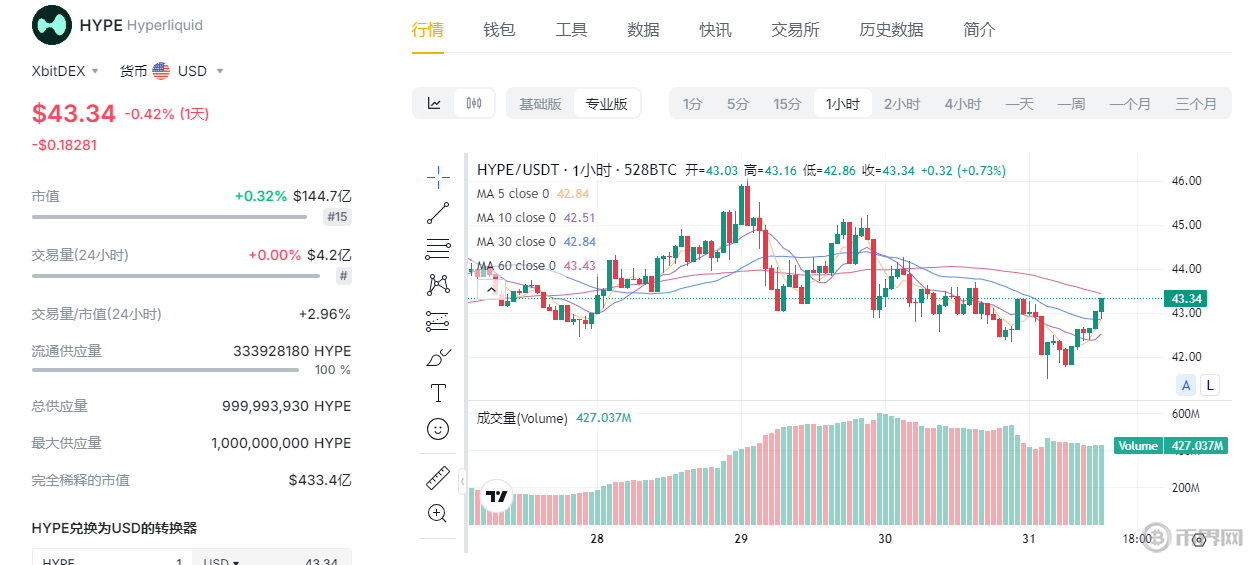Collapse the indicator legend arrow
Image resolution: width=1254 pixels, height=565 pixels.
(491, 290)
